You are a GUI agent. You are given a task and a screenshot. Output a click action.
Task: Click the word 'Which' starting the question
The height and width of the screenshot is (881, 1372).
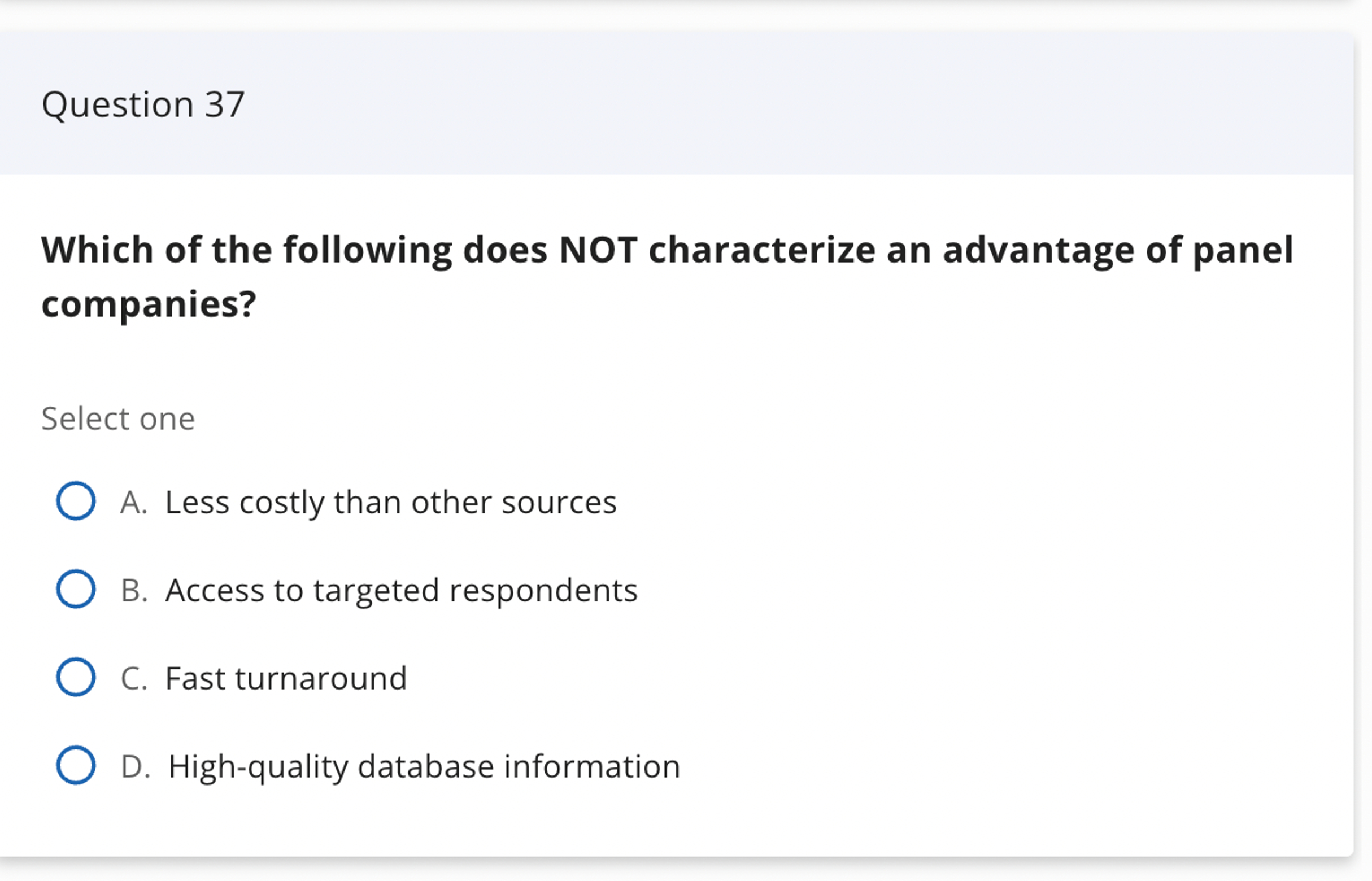tap(97, 250)
